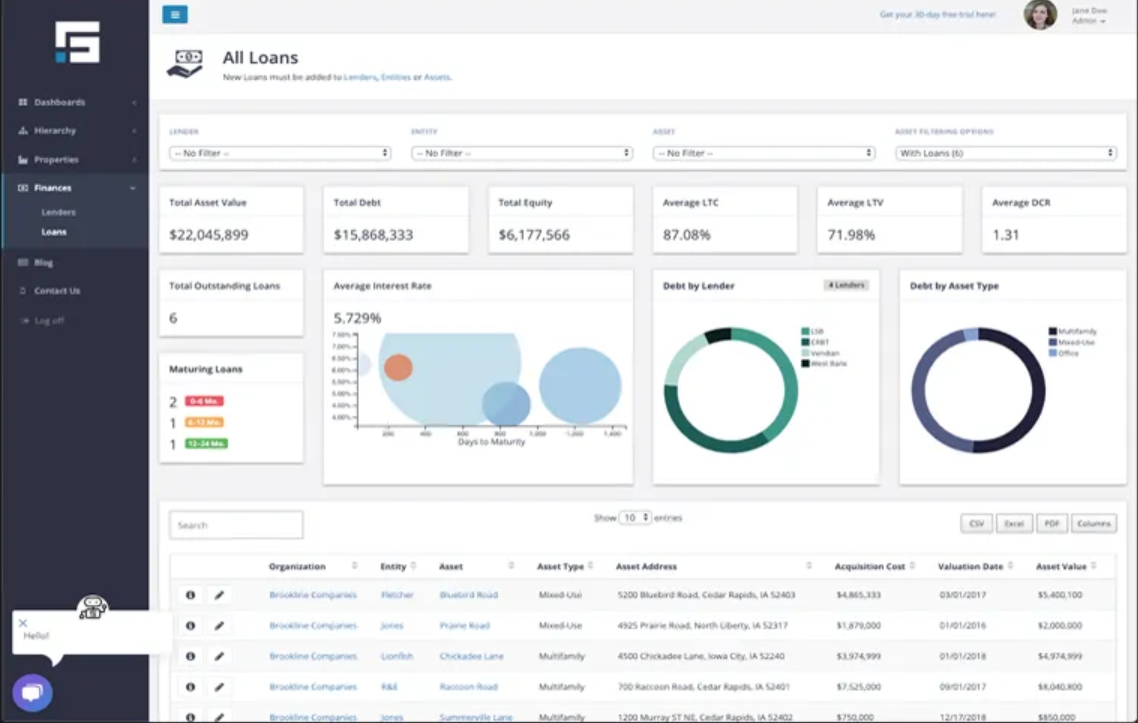Follow the Lenders link under All Loans
Viewport: 1138px width, 723px height.
tap(360, 77)
